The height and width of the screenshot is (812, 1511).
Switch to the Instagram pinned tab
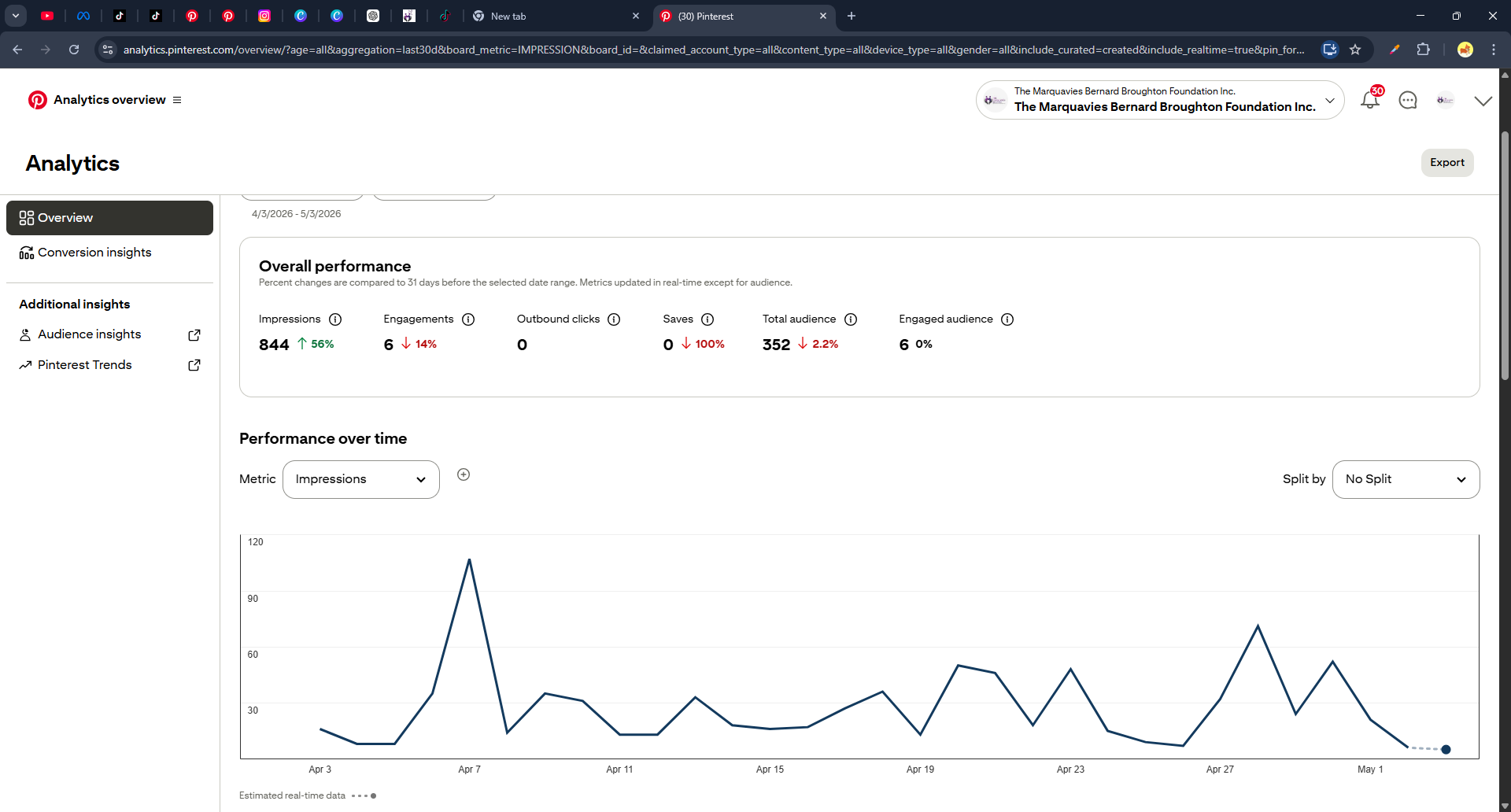[264, 16]
